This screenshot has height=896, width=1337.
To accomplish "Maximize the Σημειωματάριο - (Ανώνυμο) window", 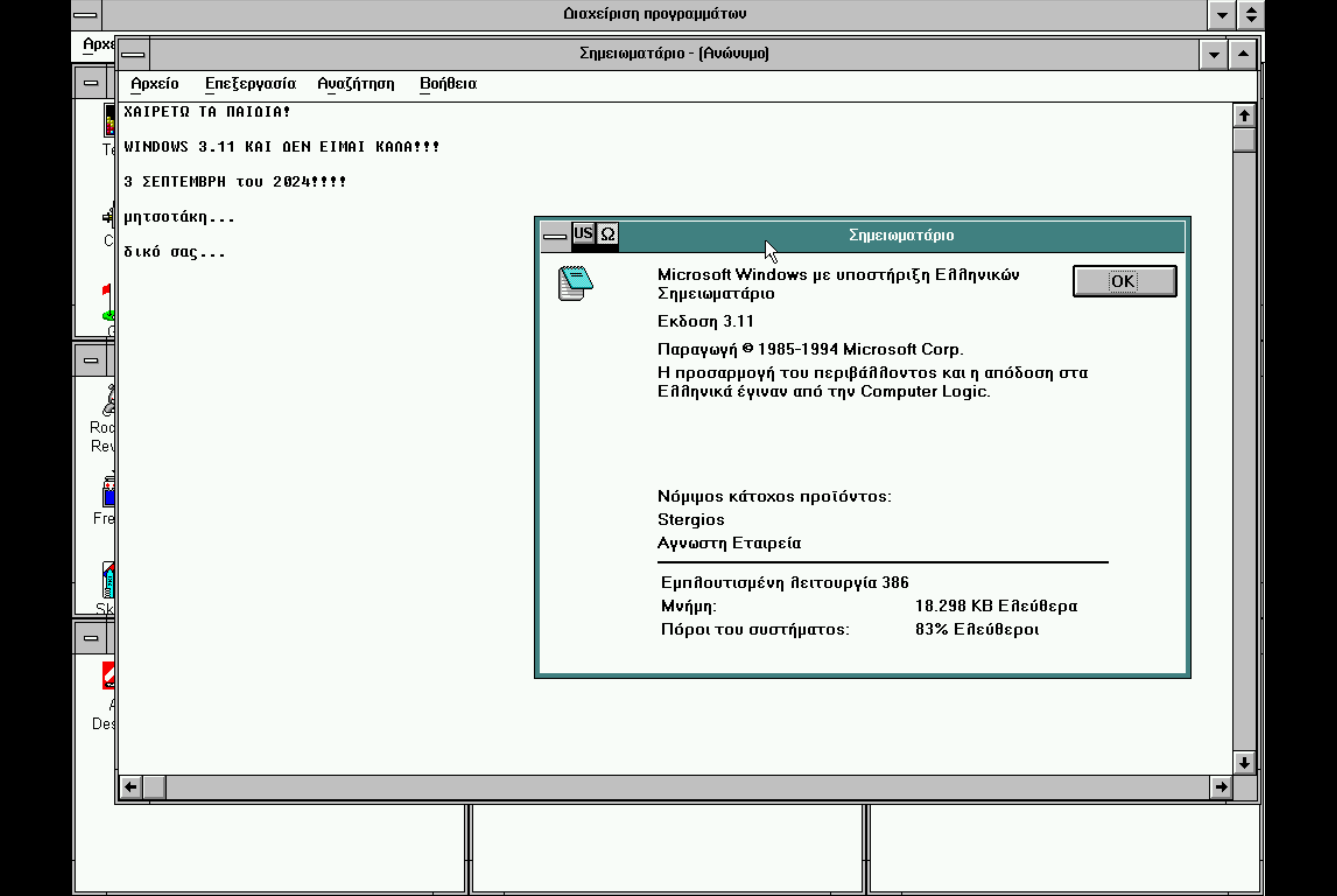I will pyautogui.click(x=1243, y=54).
